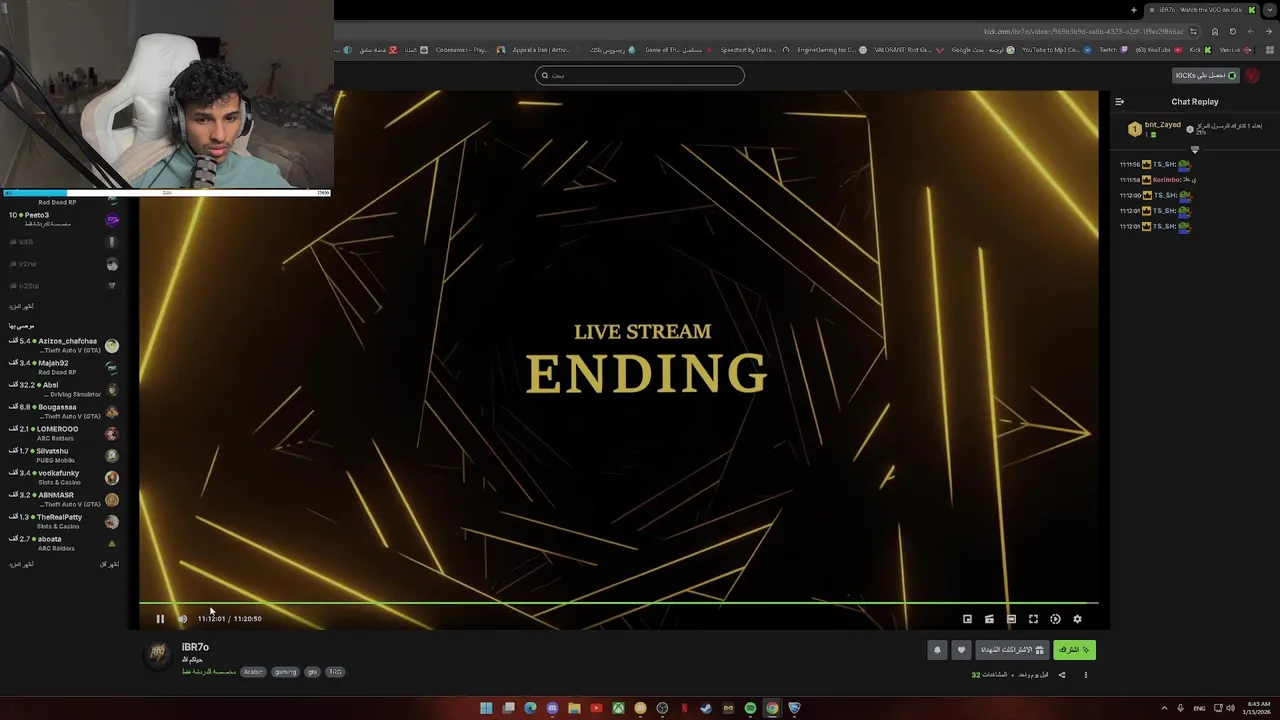Open Steam from the taskbar
Screen dimensions: 1280x720
click(706, 708)
